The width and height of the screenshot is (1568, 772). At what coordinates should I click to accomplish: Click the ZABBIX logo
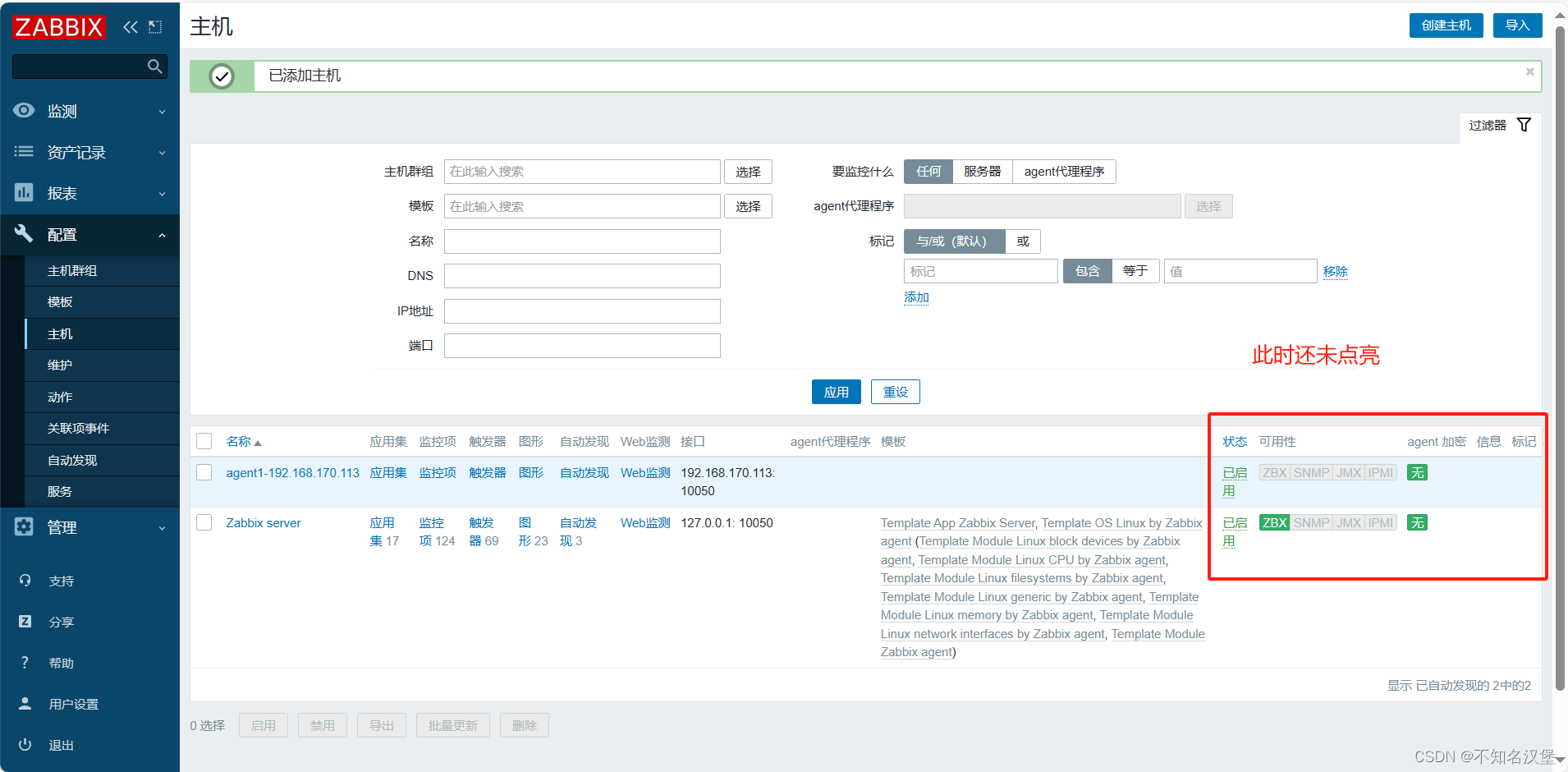59,27
